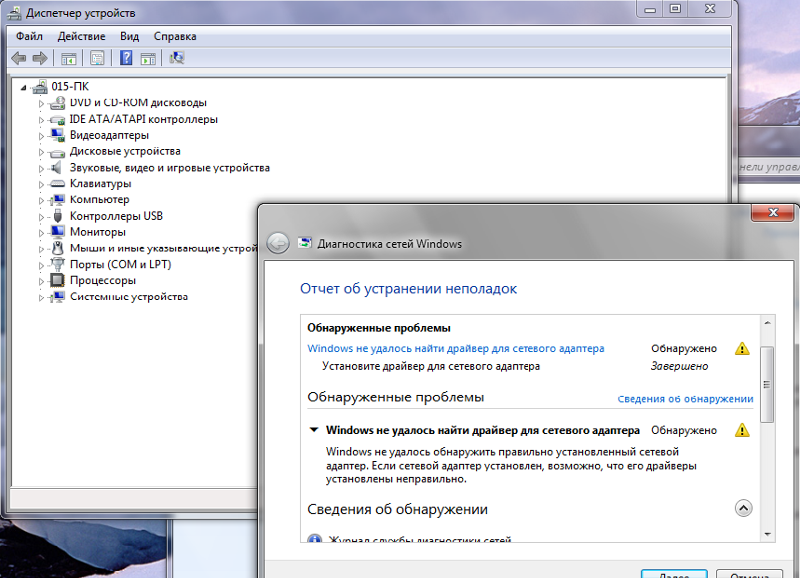Click the Видеоадаптеры icon
This screenshot has height=578, width=800.
point(57,136)
